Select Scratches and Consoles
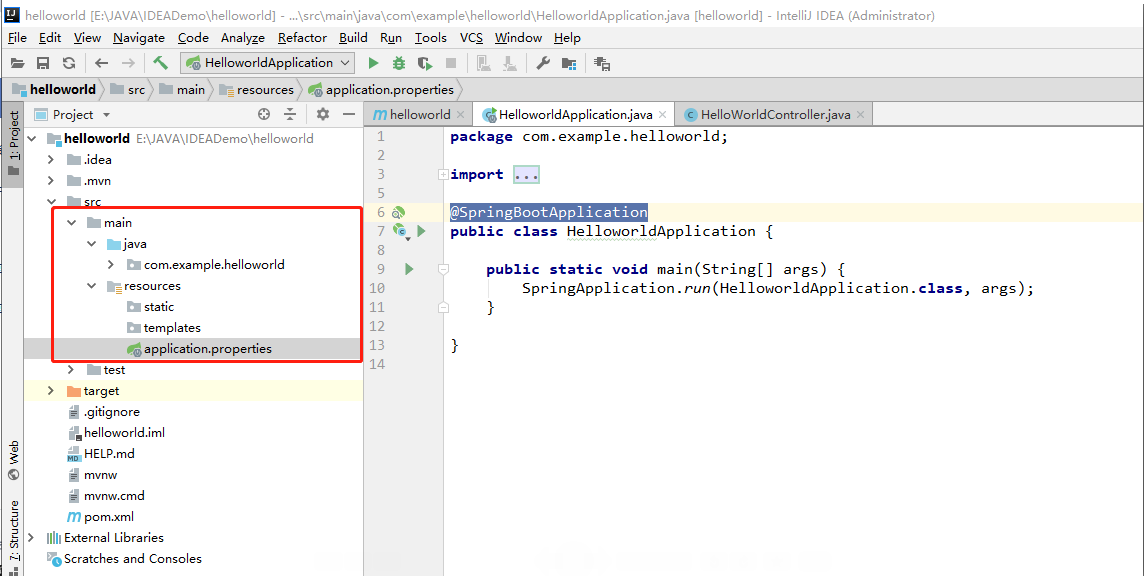The height and width of the screenshot is (576, 1144). coord(124,558)
